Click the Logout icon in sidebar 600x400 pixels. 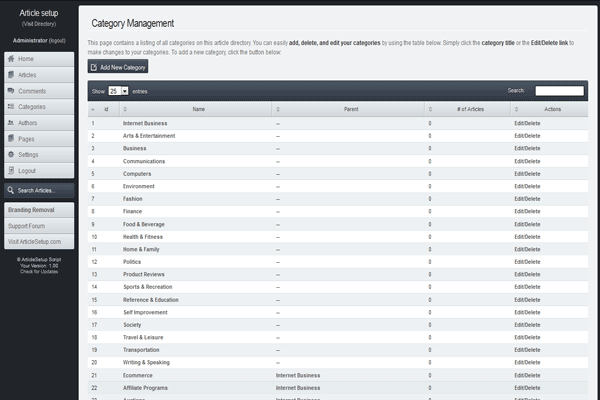point(11,171)
